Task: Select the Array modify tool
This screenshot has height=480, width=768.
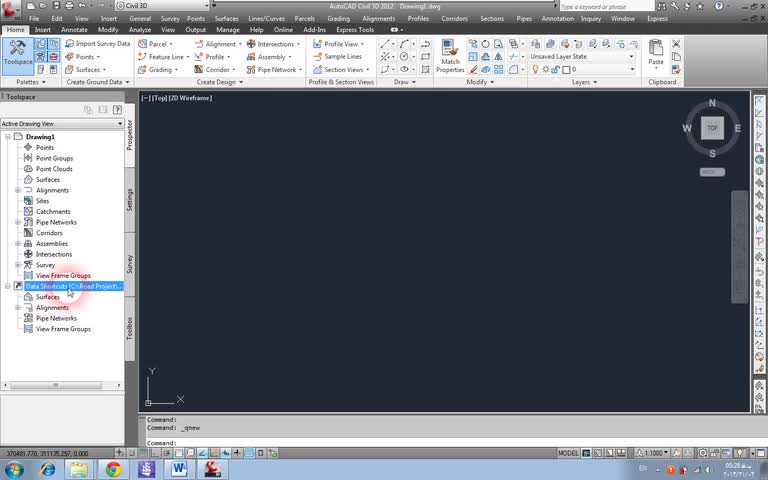Action: pos(498,70)
